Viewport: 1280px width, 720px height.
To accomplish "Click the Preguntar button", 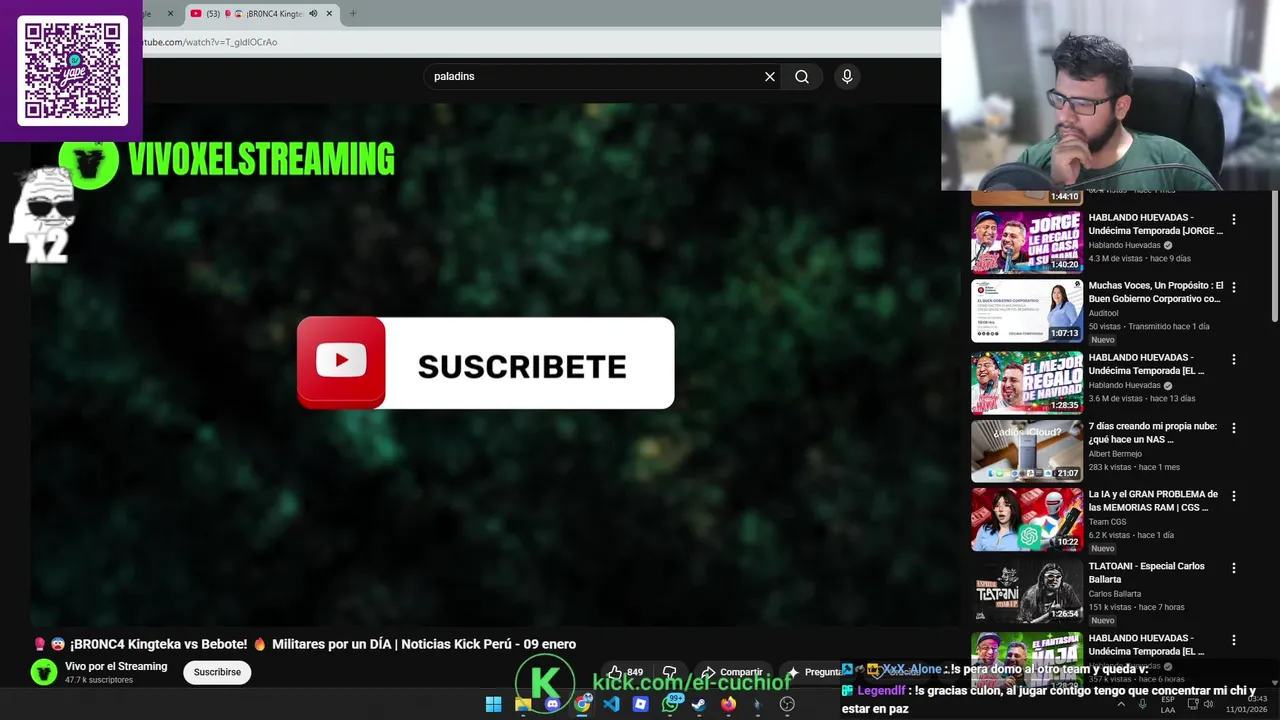I will point(817,672).
